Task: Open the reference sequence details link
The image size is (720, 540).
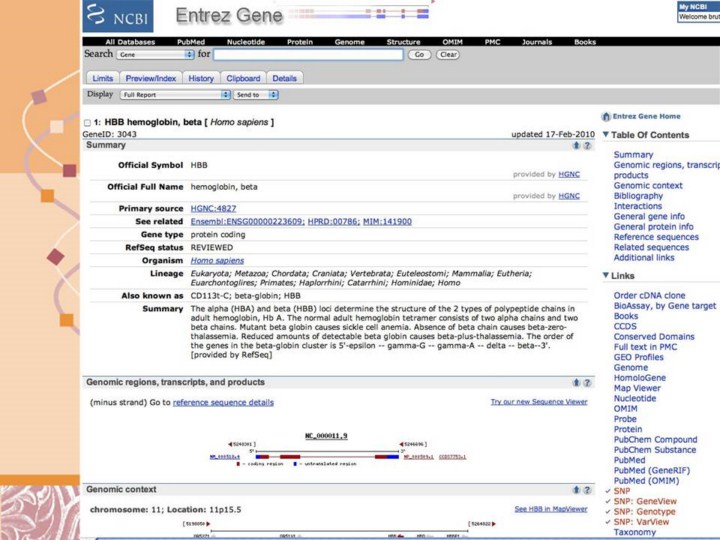Action: [x=223, y=402]
